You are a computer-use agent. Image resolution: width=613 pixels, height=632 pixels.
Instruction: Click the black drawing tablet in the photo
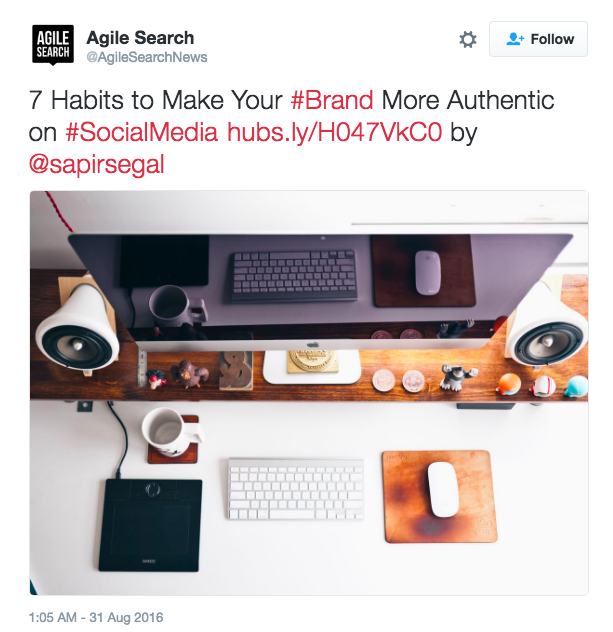click(150, 525)
